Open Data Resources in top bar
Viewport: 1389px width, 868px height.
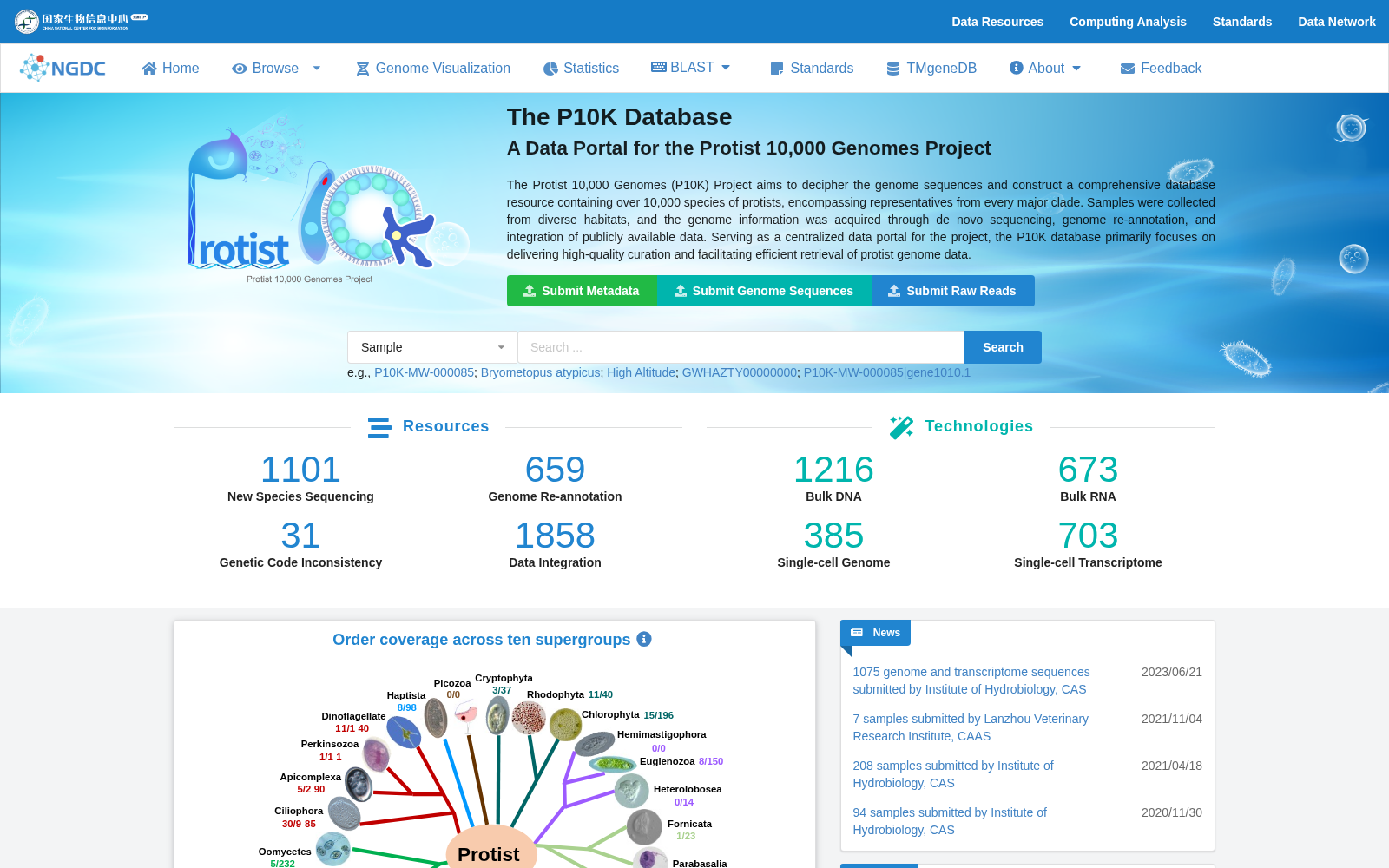[x=997, y=22]
